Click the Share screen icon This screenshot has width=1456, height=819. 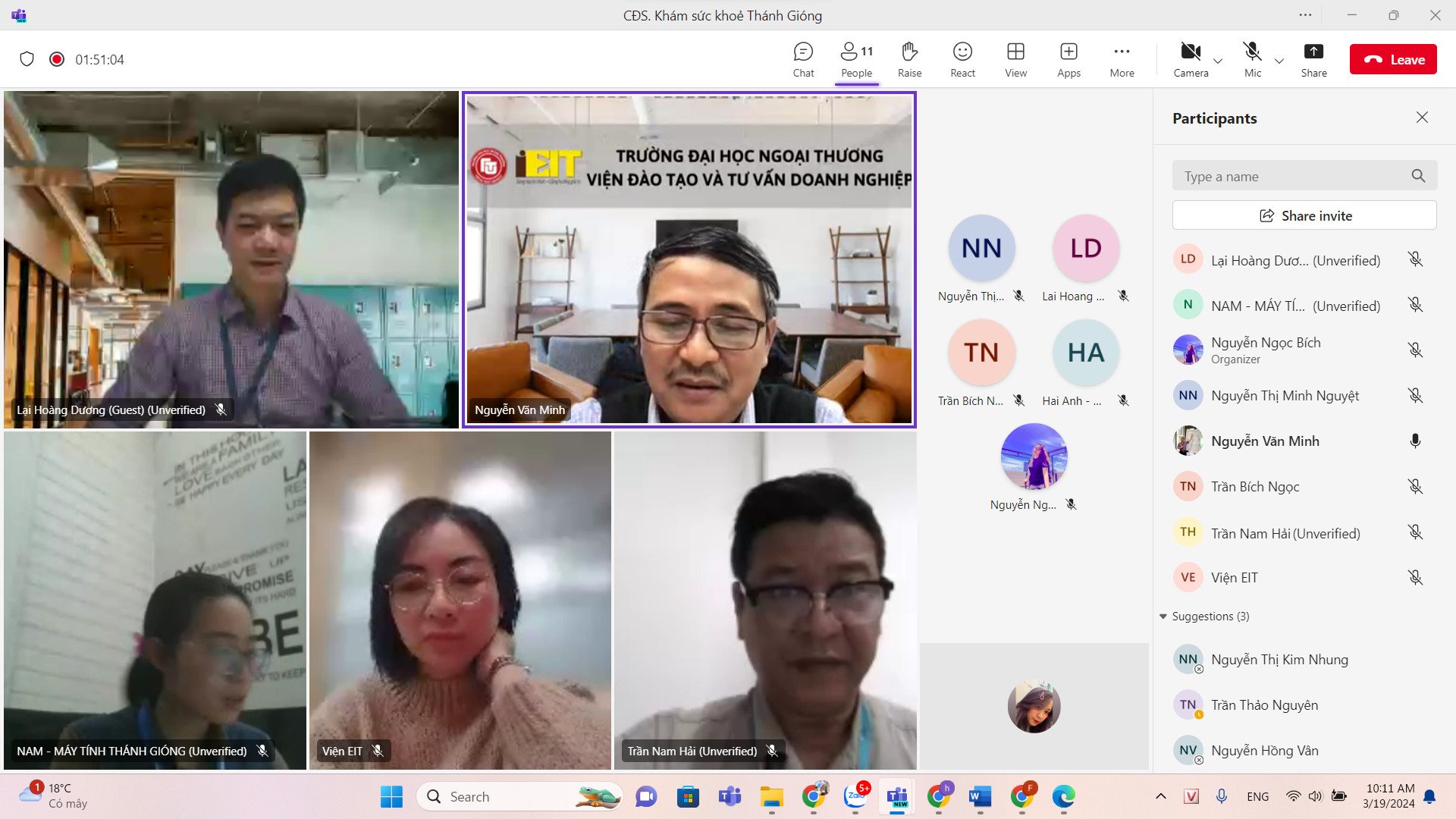[x=1313, y=59]
